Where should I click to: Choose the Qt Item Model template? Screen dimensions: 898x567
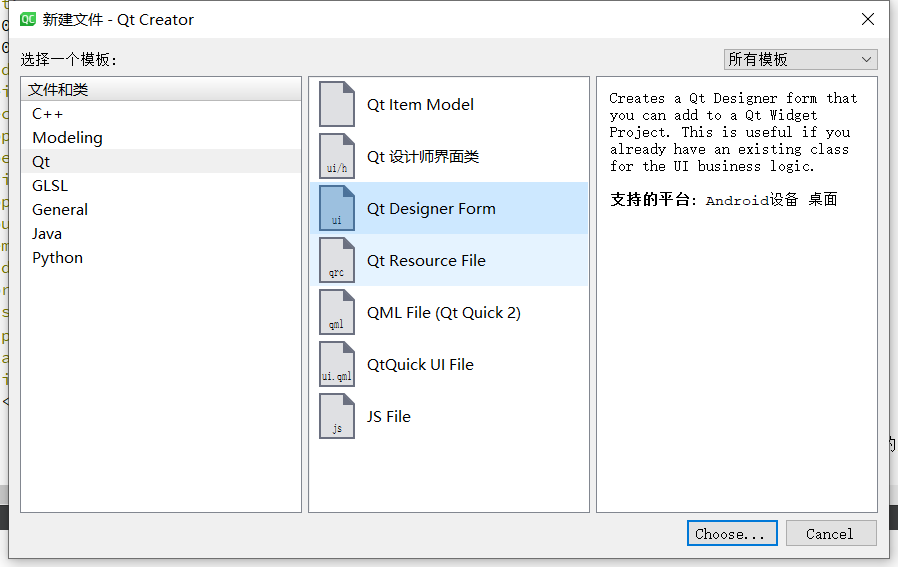449,104
